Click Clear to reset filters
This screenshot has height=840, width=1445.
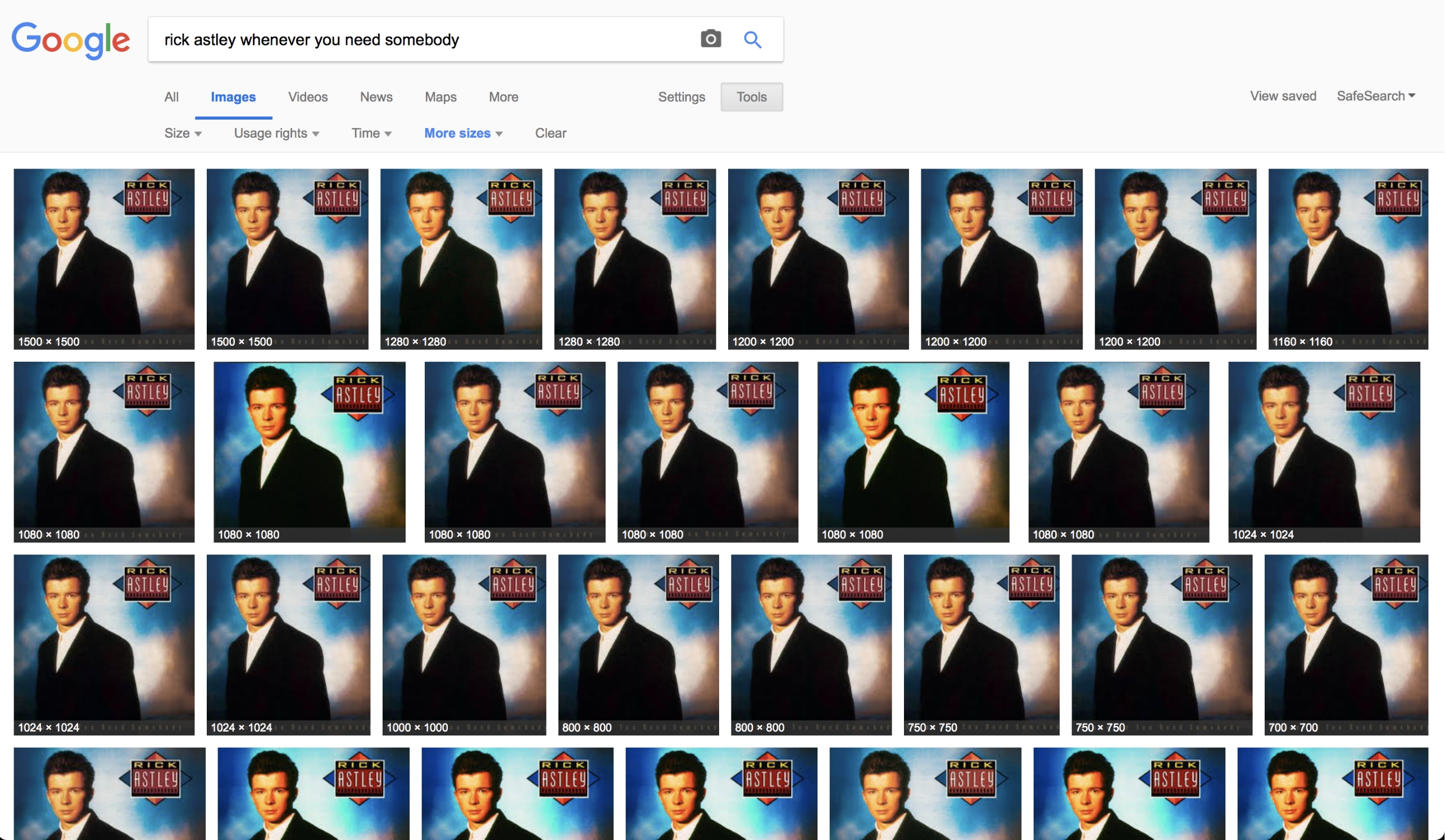[x=551, y=133]
